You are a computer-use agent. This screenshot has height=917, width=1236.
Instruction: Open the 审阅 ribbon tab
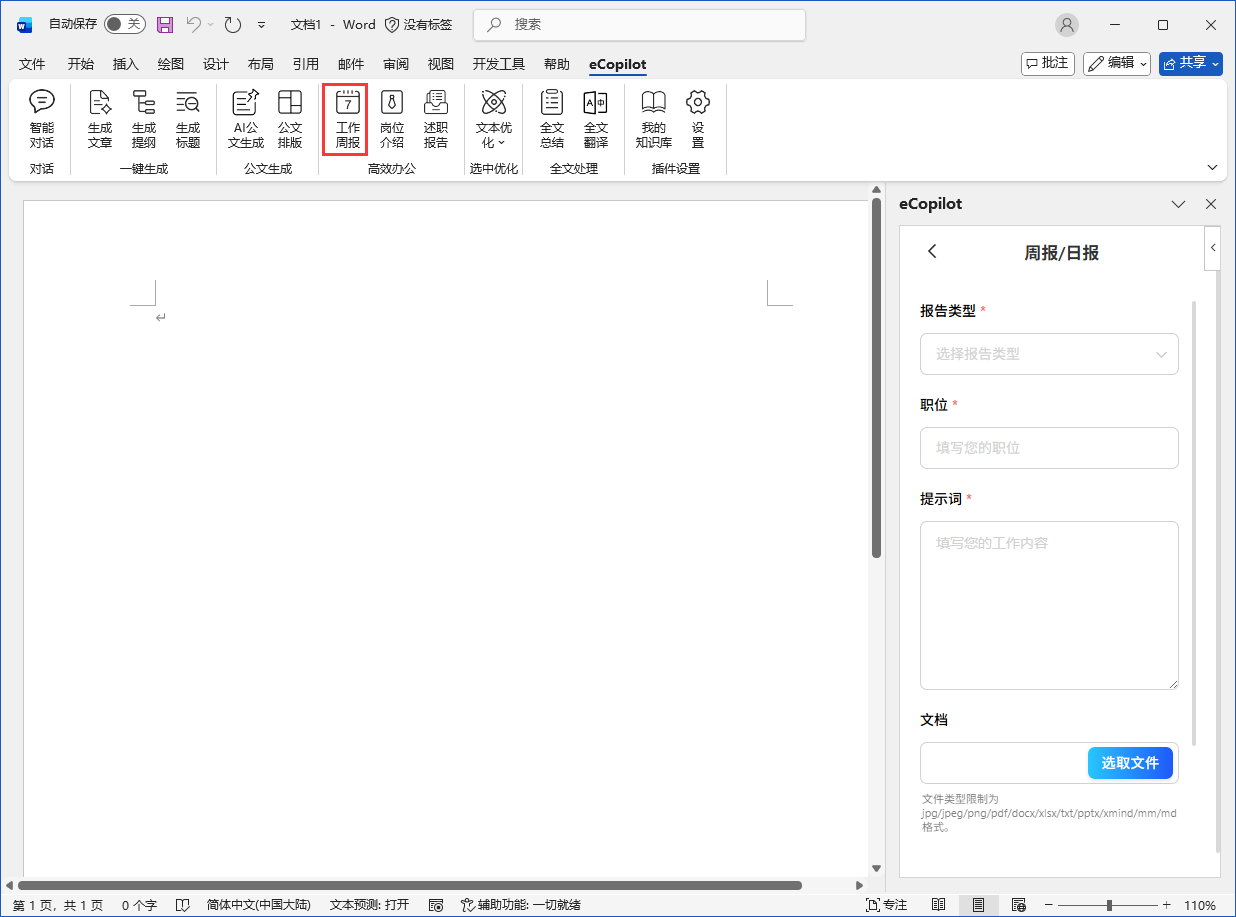coord(396,64)
